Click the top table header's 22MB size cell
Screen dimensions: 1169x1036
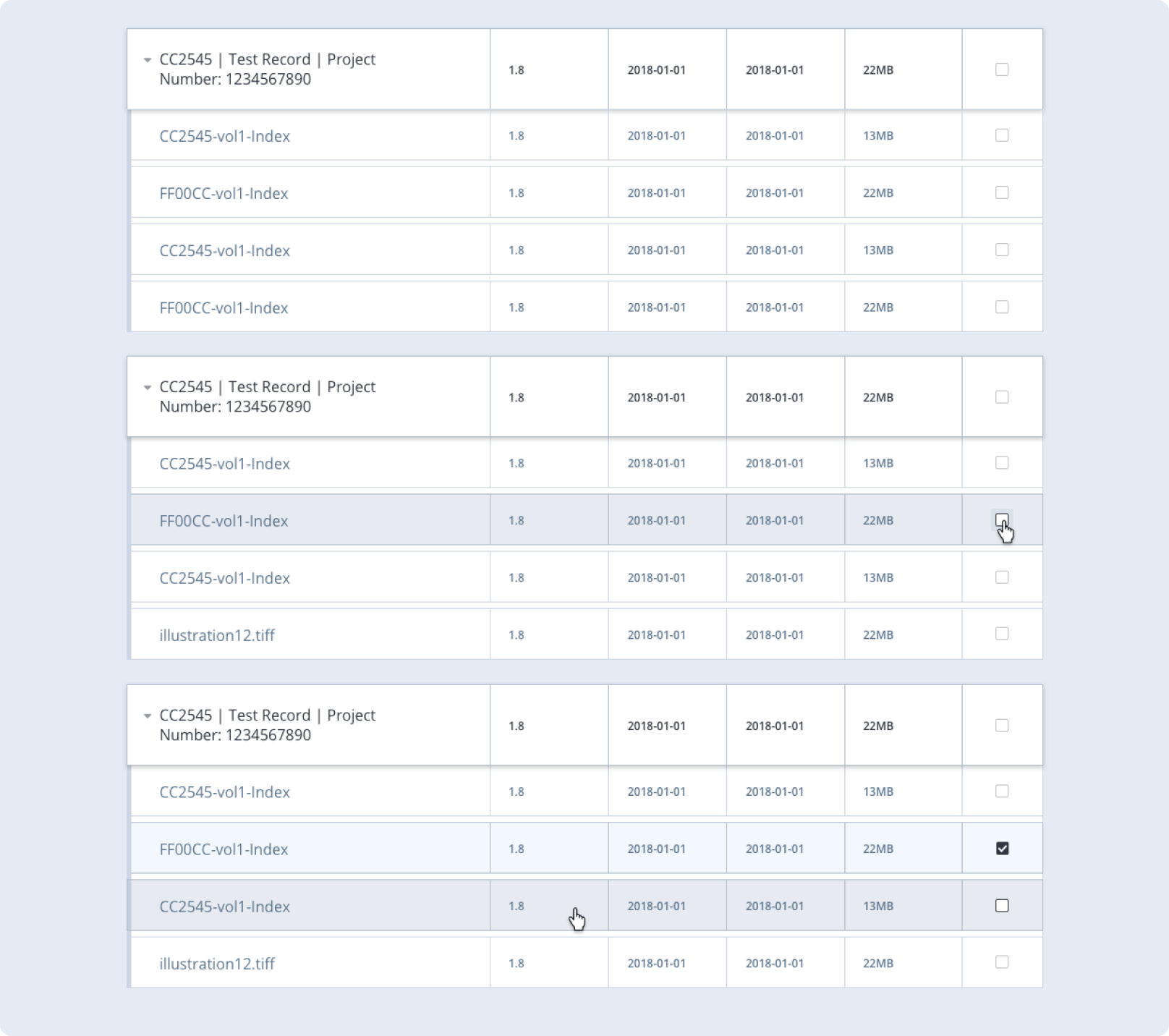click(x=878, y=70)
